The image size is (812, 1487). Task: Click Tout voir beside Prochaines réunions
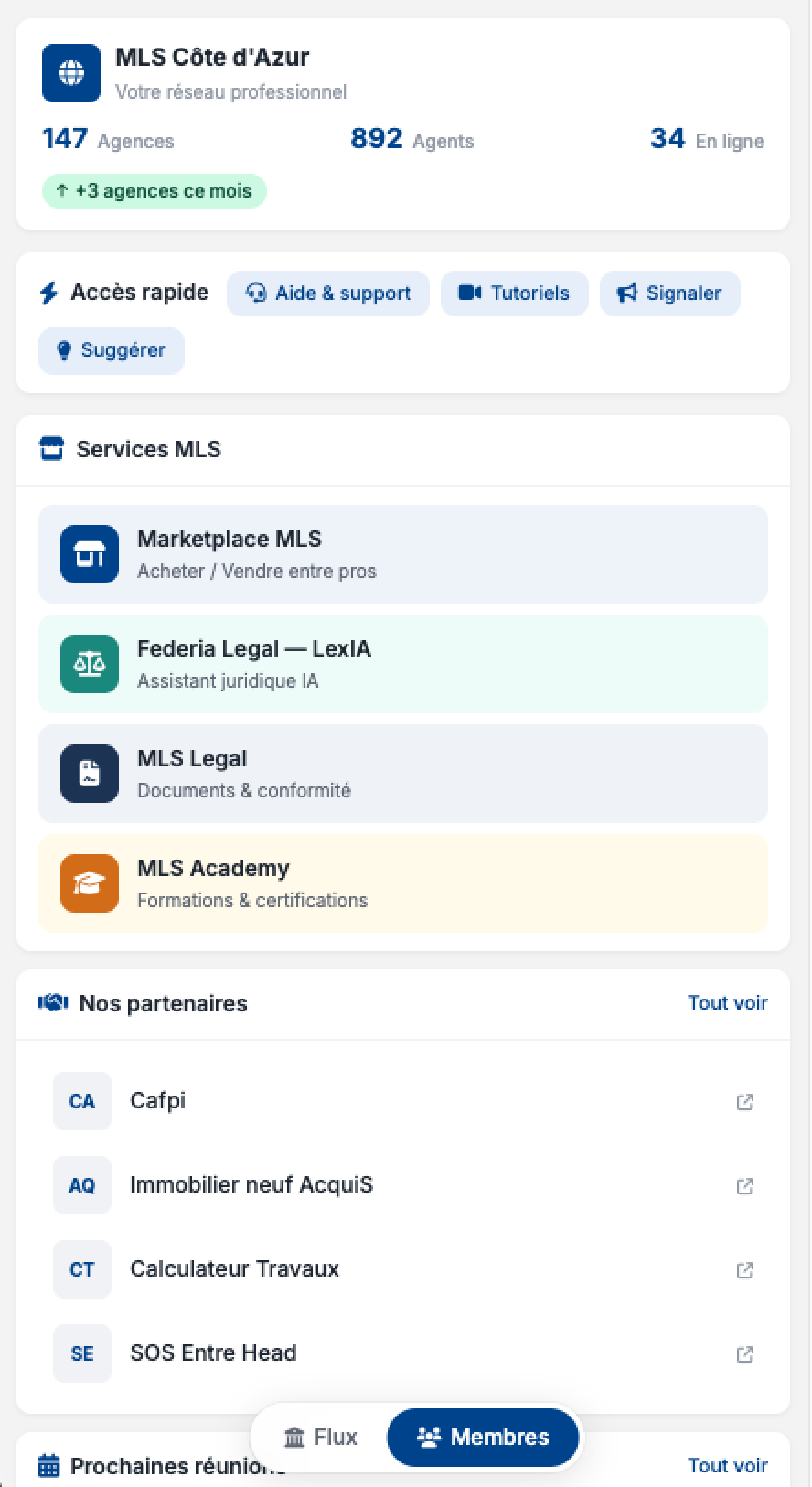(x=728, y=1465)
